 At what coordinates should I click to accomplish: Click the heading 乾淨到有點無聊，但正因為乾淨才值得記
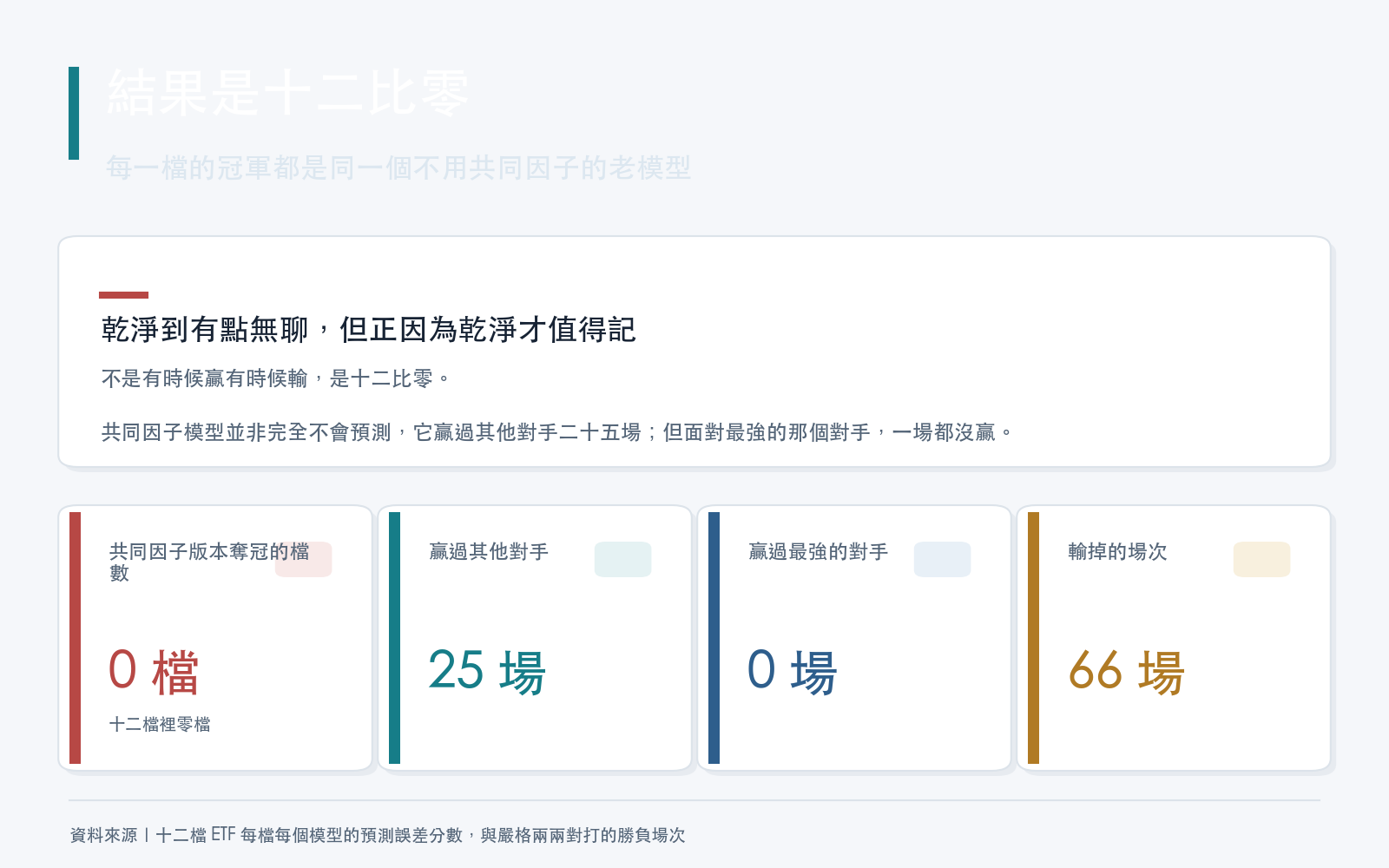click(x=369, y=330)
